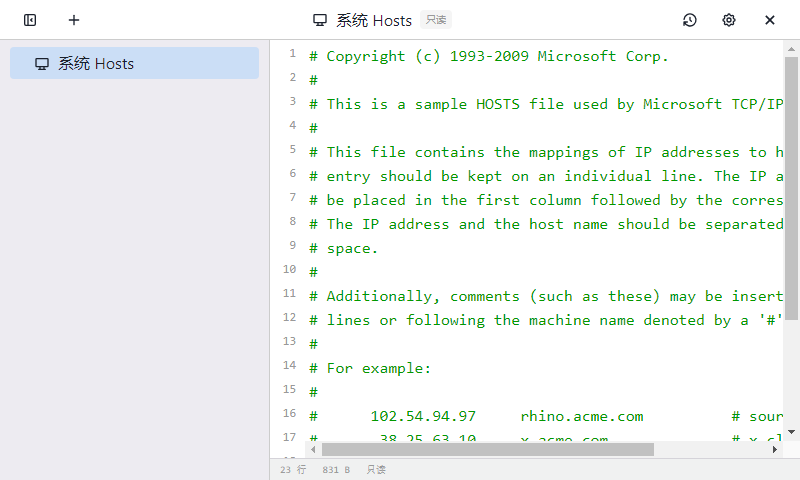Click the vertical scrollbar up arrow
The height and width of the screenshot is (480, 800).
click(x=791, y=49)
